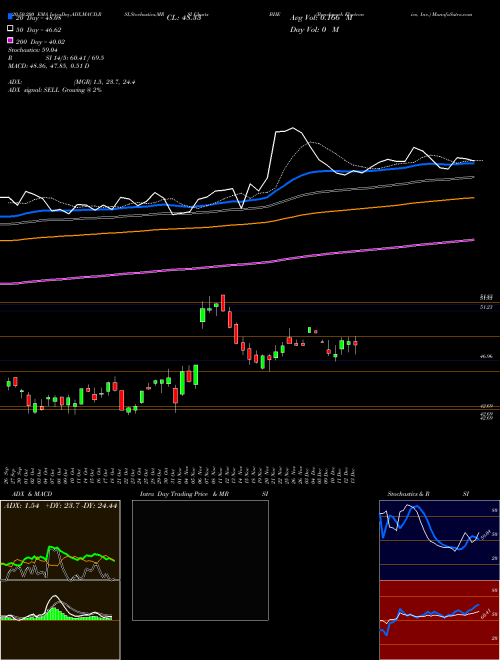Screen dimensions: 500x660
Task: Click the last red candlestick on the chart
Action: click(356, 345)
